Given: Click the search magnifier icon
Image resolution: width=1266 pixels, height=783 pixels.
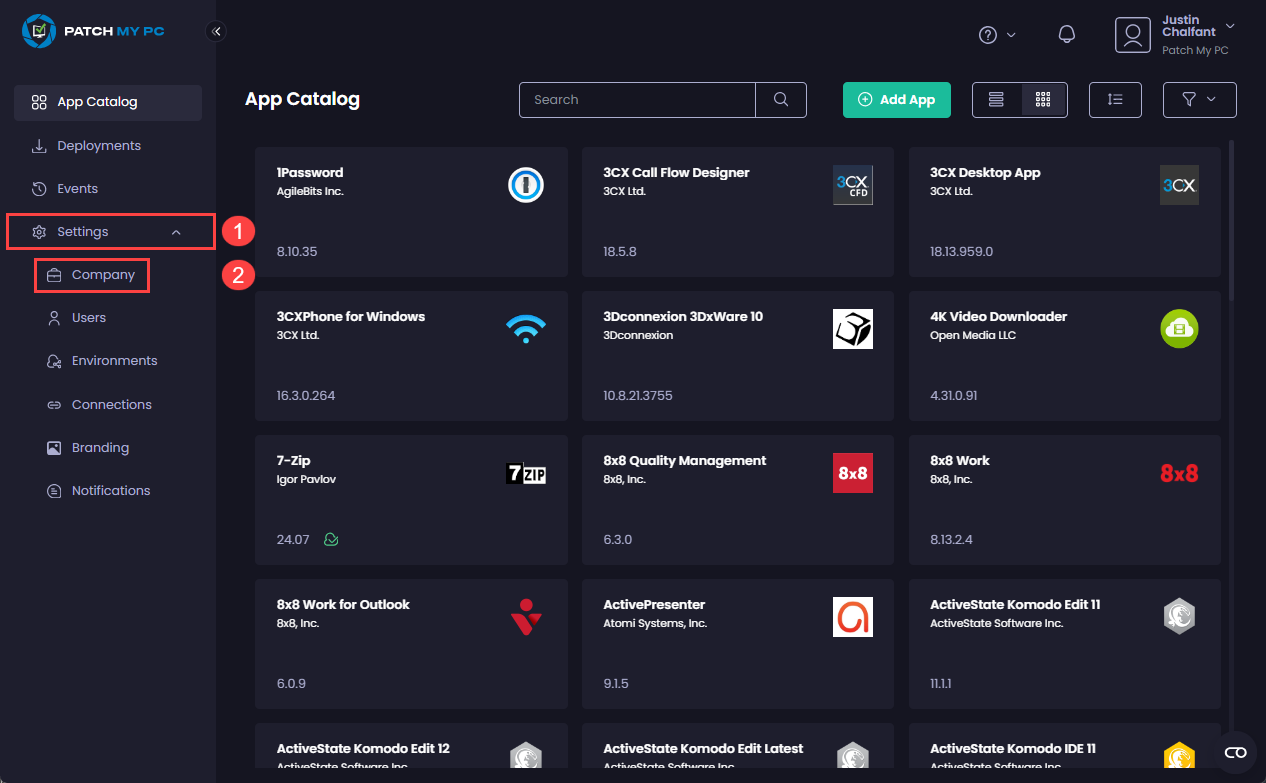Looking at the screenshot, I should click(780, 99).
